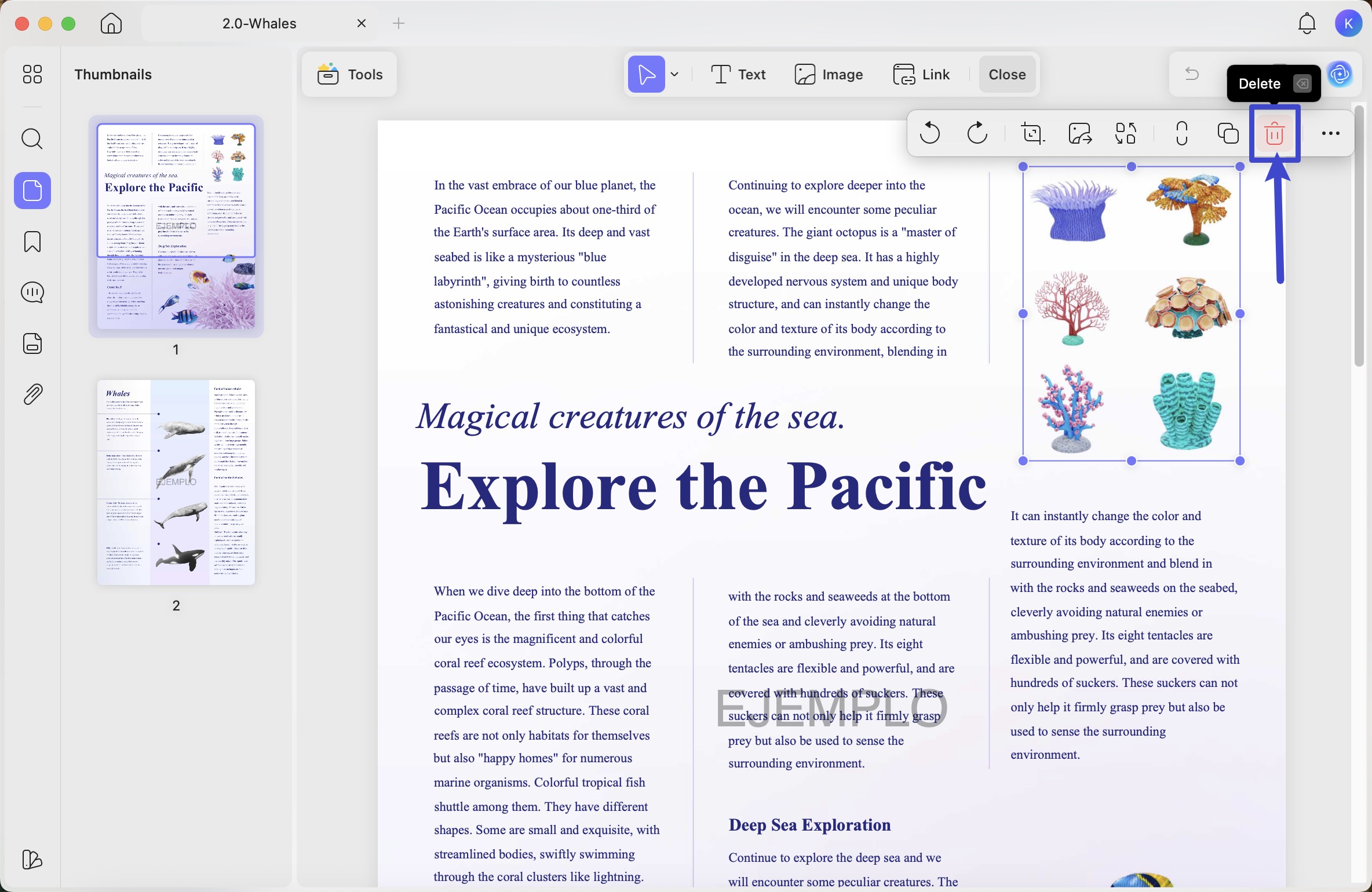Close the 2.0-Whales tab
Image resolution: width=1372 pixels, height=892 pixels.
(362, 23)
